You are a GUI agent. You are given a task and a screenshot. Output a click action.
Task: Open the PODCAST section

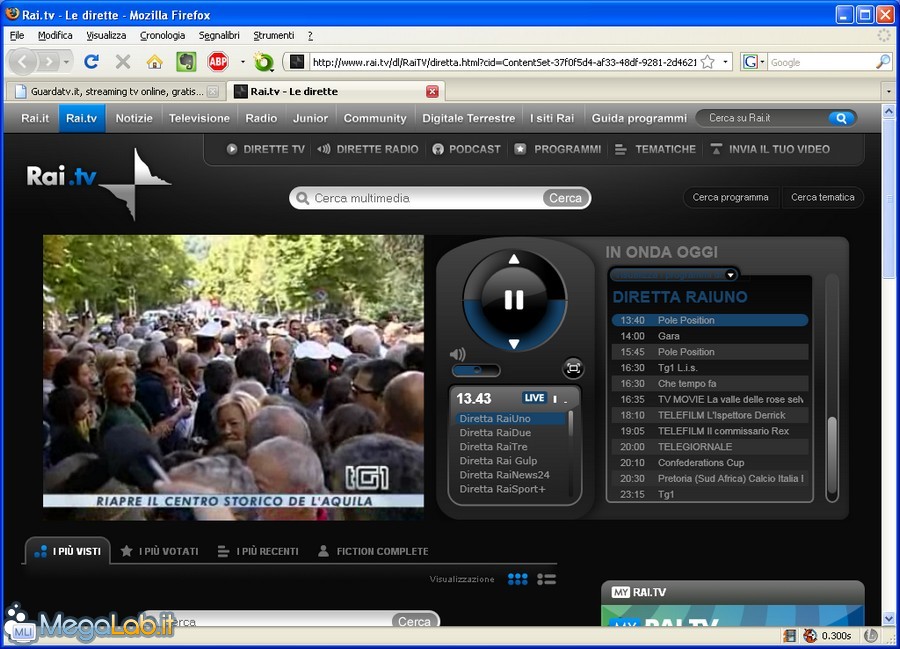click(466, 149)
